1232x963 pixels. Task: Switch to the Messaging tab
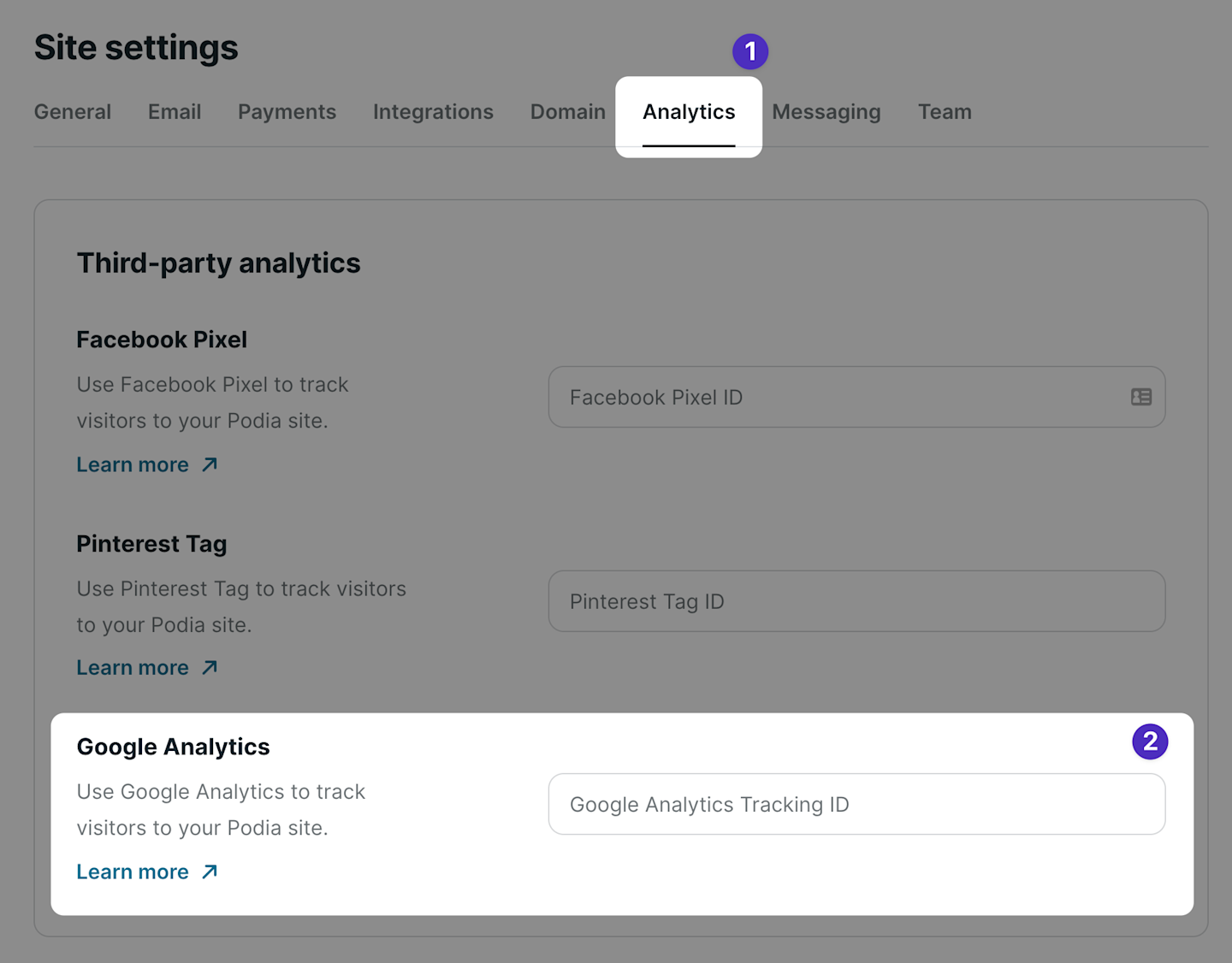826,112
